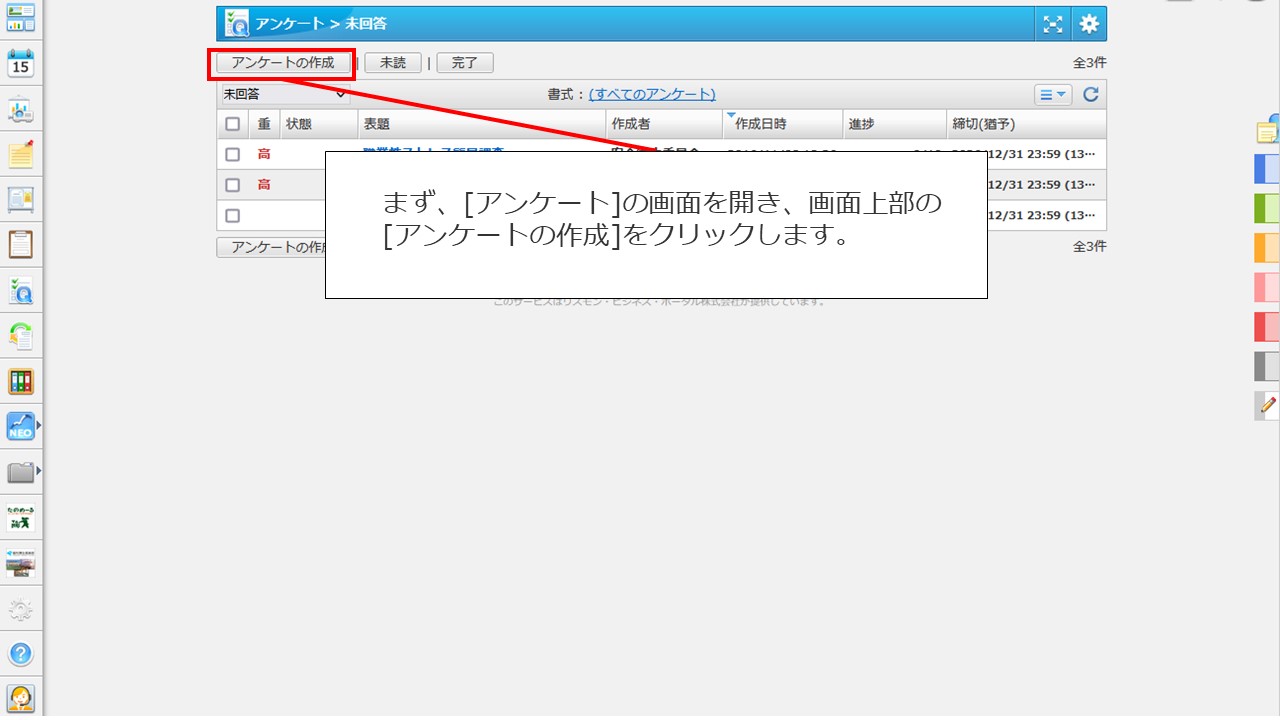Pick the red sticky note color
Image resolution: width=1280 pixels, height=720 pixels.
[x=1268, y=326]
